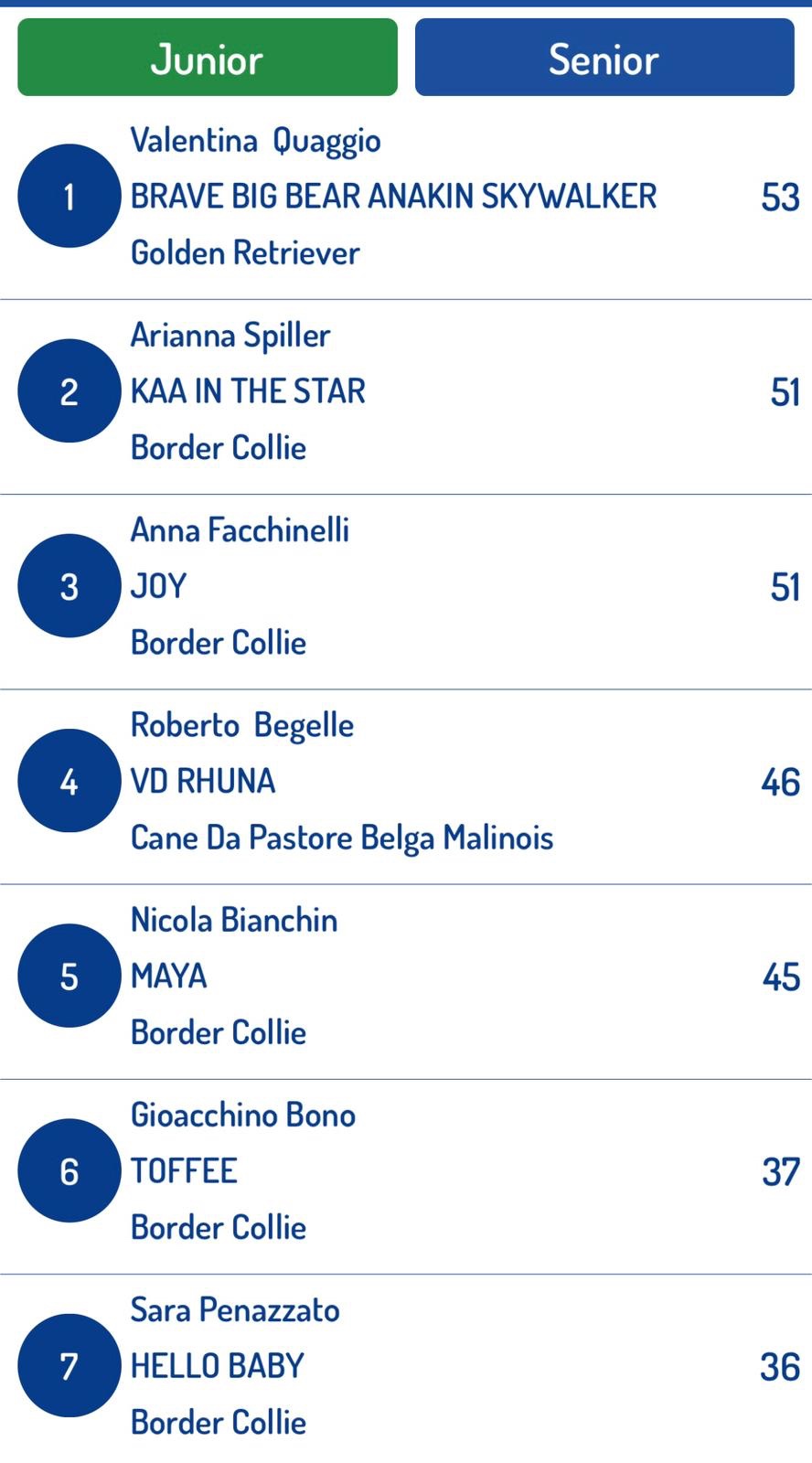812x1463 pixels.
Task: Click the rank 1 circle badge
Action: pyautogui.click(x=69, y=196)
